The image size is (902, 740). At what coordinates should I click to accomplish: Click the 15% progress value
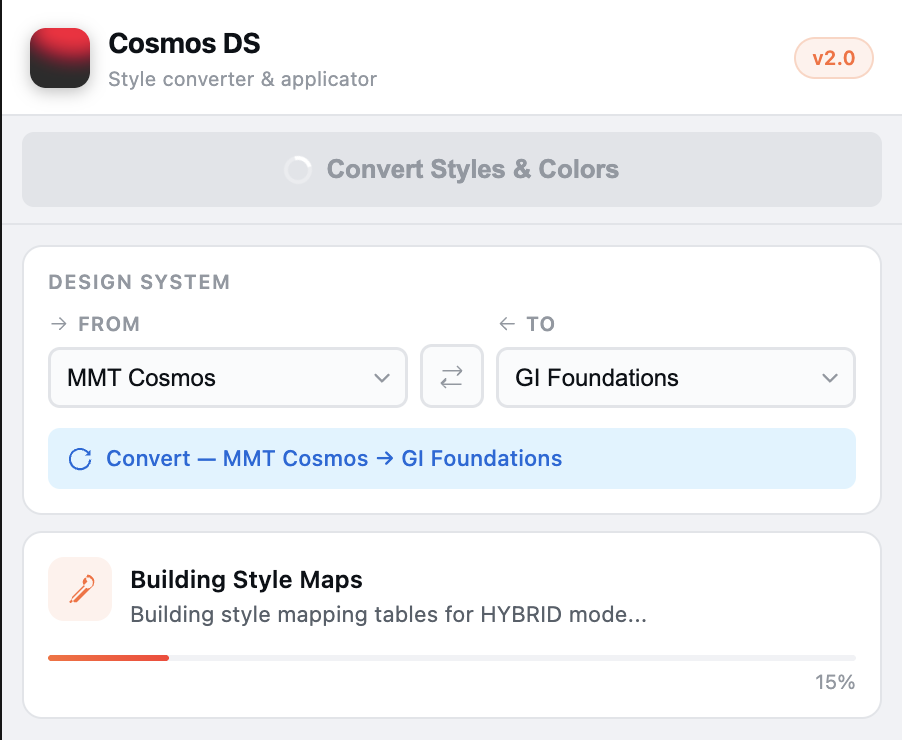[835, 682]
